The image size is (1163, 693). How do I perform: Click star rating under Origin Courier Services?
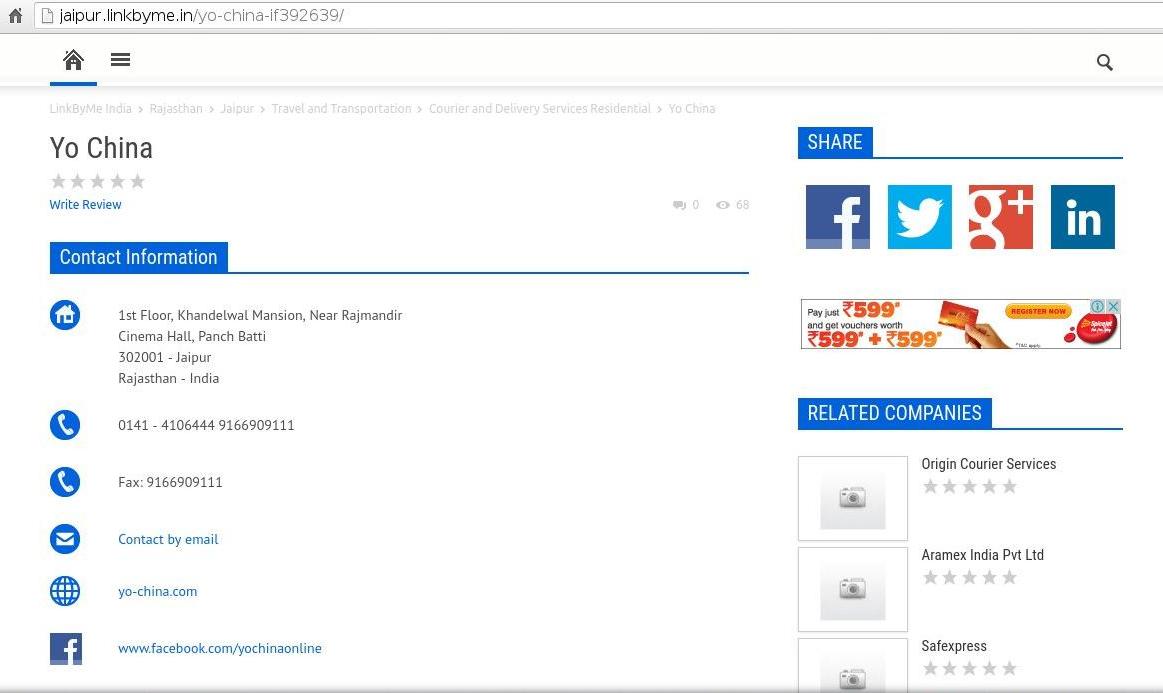click(x=969, y=487)
